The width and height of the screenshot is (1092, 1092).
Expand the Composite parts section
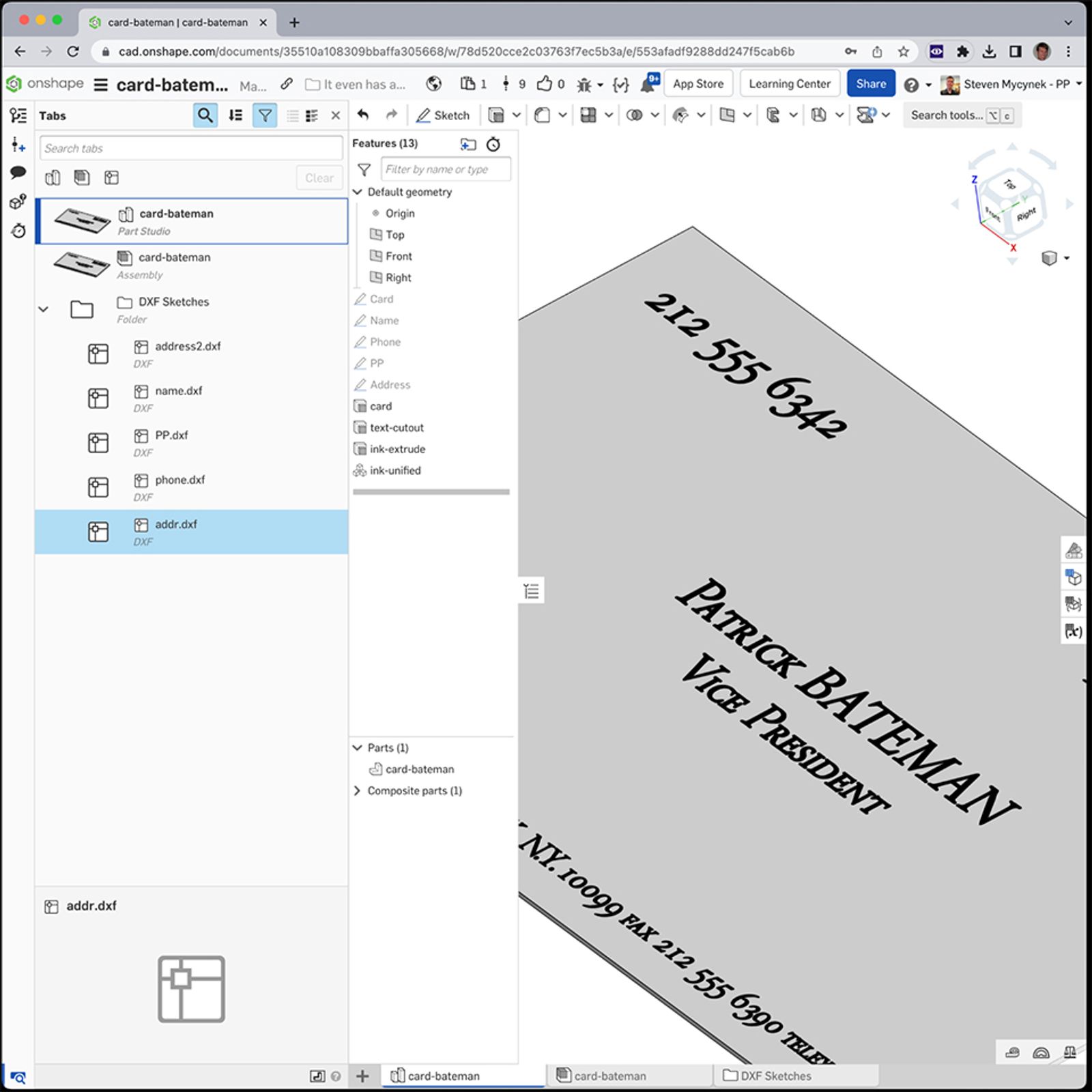[357, 790]
